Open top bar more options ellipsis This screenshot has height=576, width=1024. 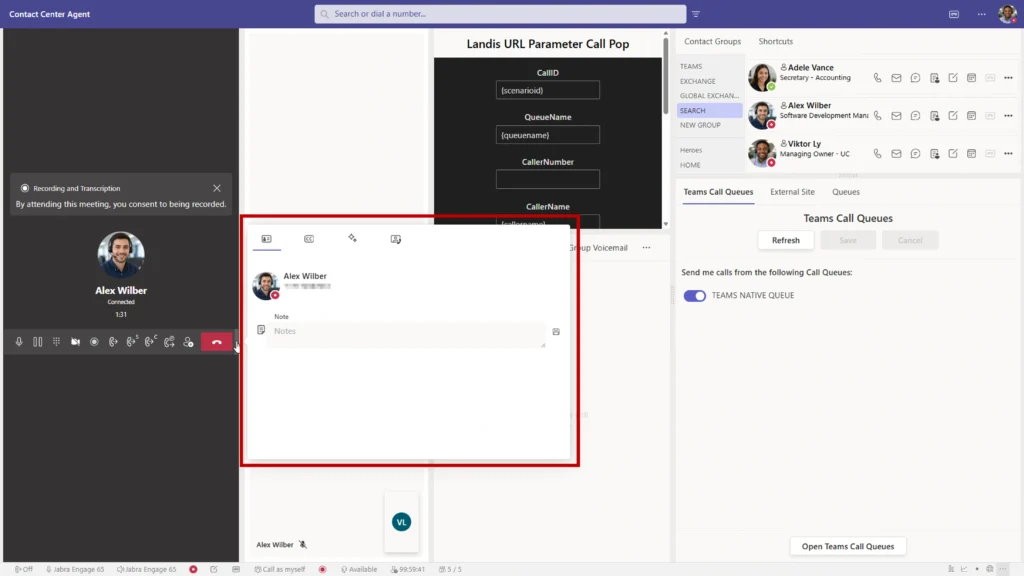click(x=982, y=14)
